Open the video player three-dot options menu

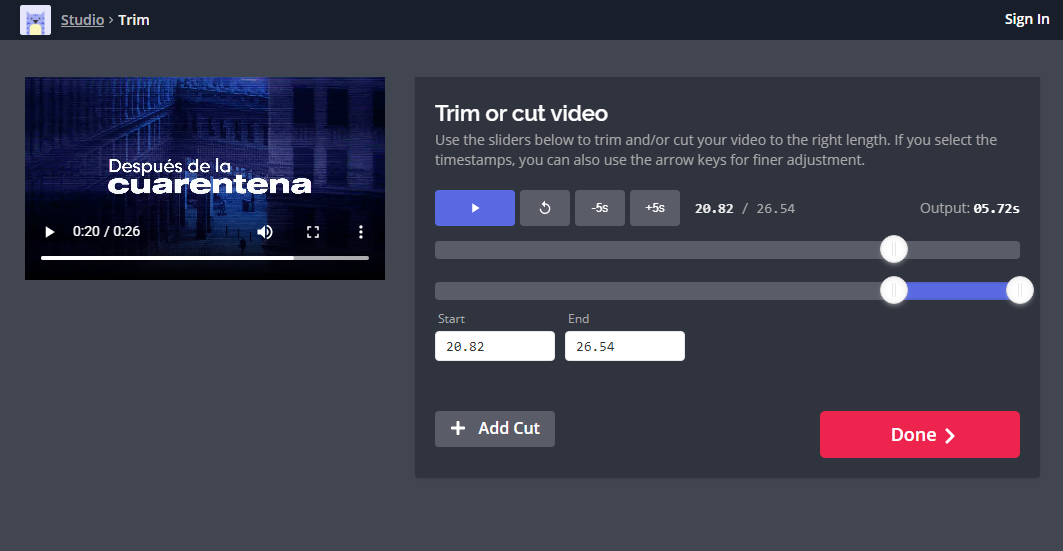(x=361, y=232)
